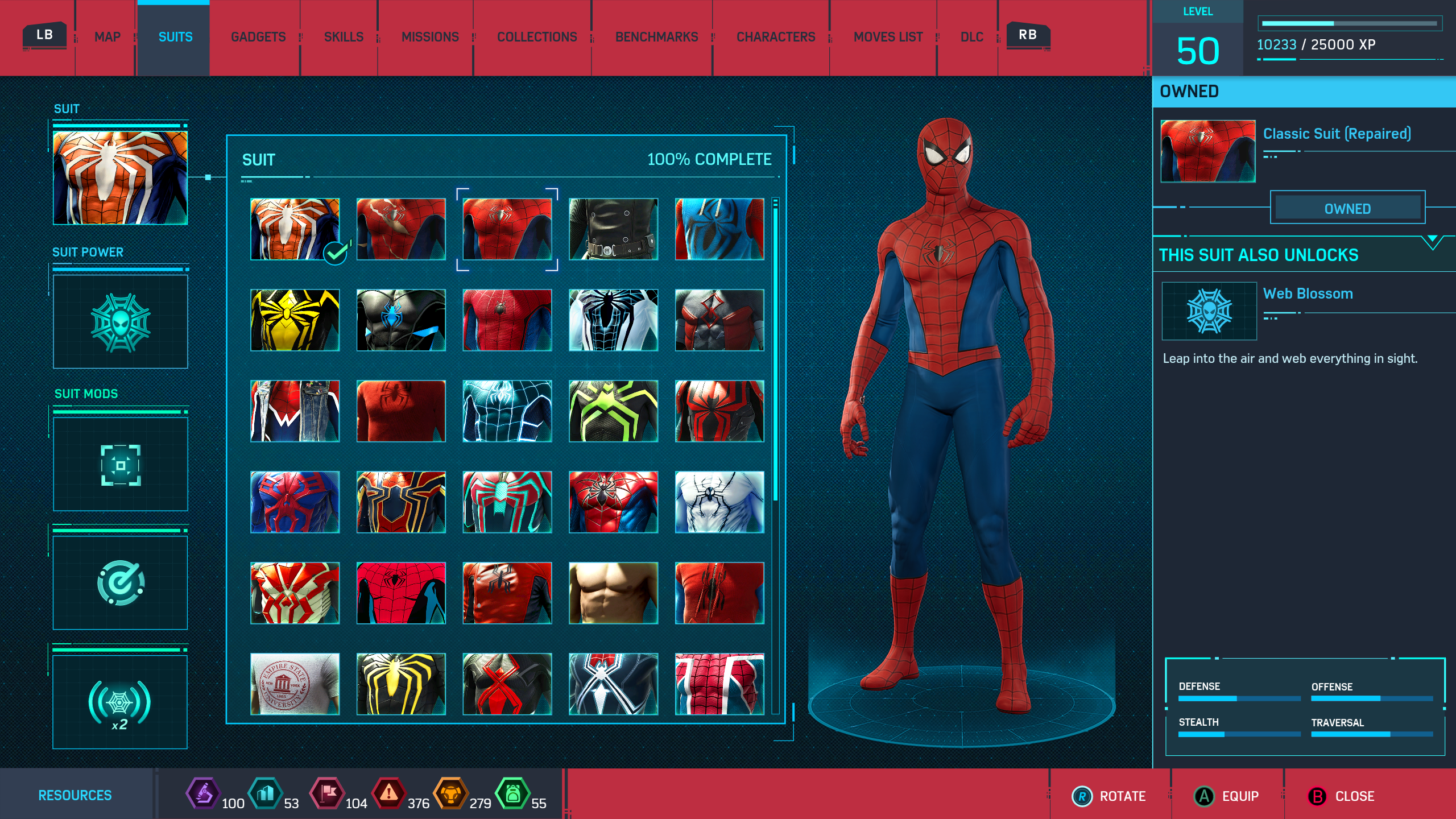Switch to the Gadgets tab
1456x819 pixels.
pyautogui.click(x=258, y=37)
